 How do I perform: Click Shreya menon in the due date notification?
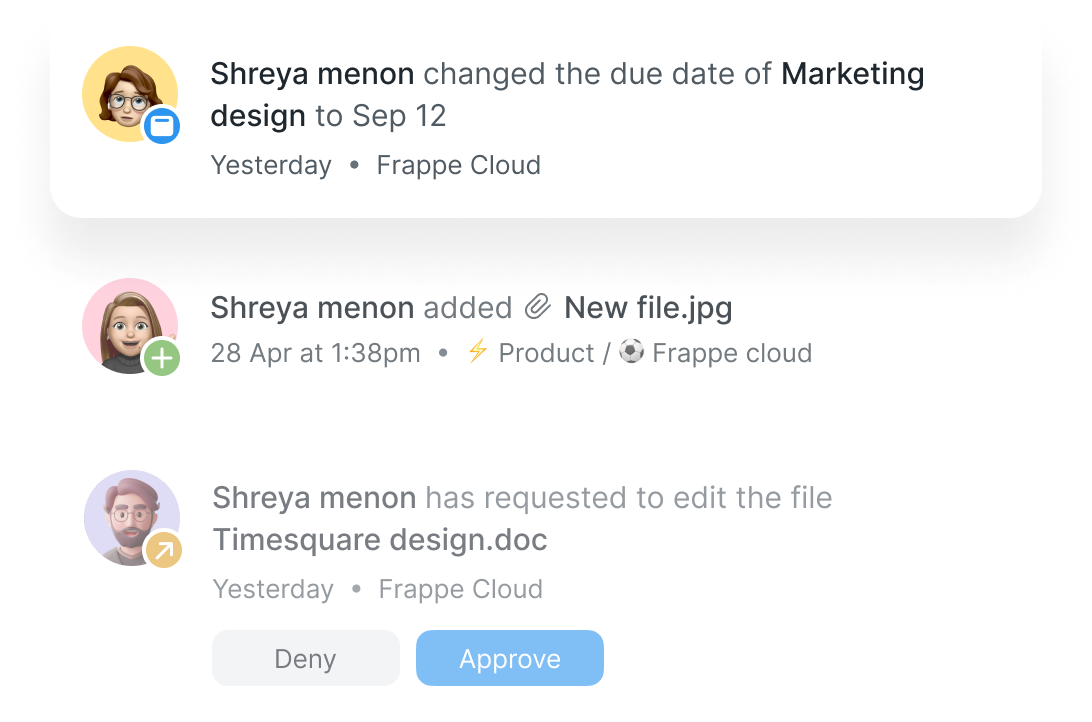312,74
